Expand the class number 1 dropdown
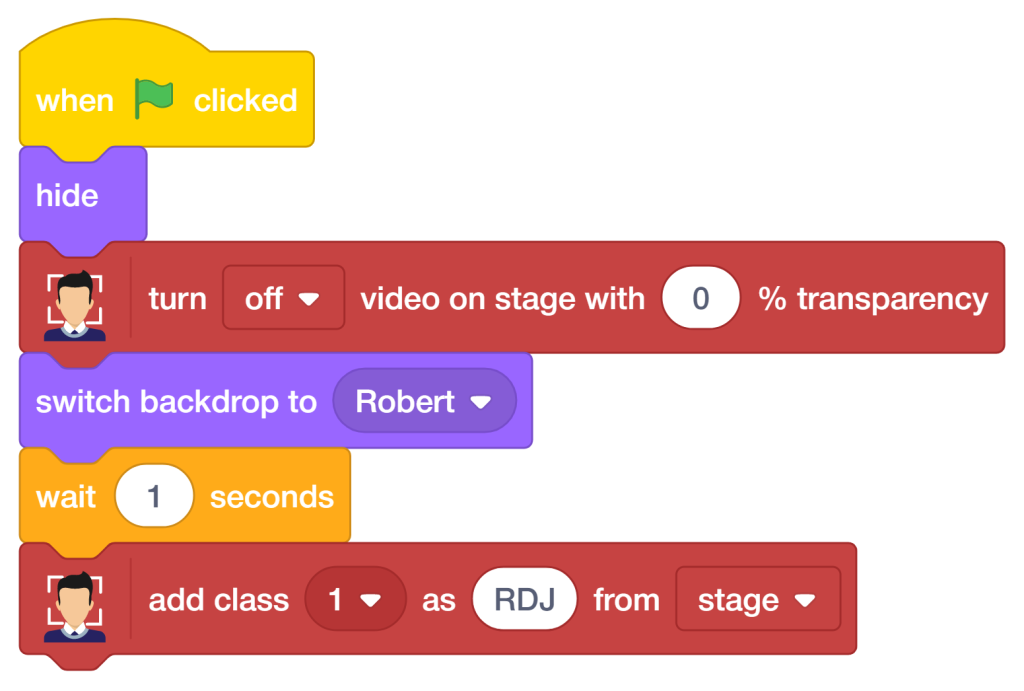Viewport: 1024px width, 691px height. tap(356, 599)
